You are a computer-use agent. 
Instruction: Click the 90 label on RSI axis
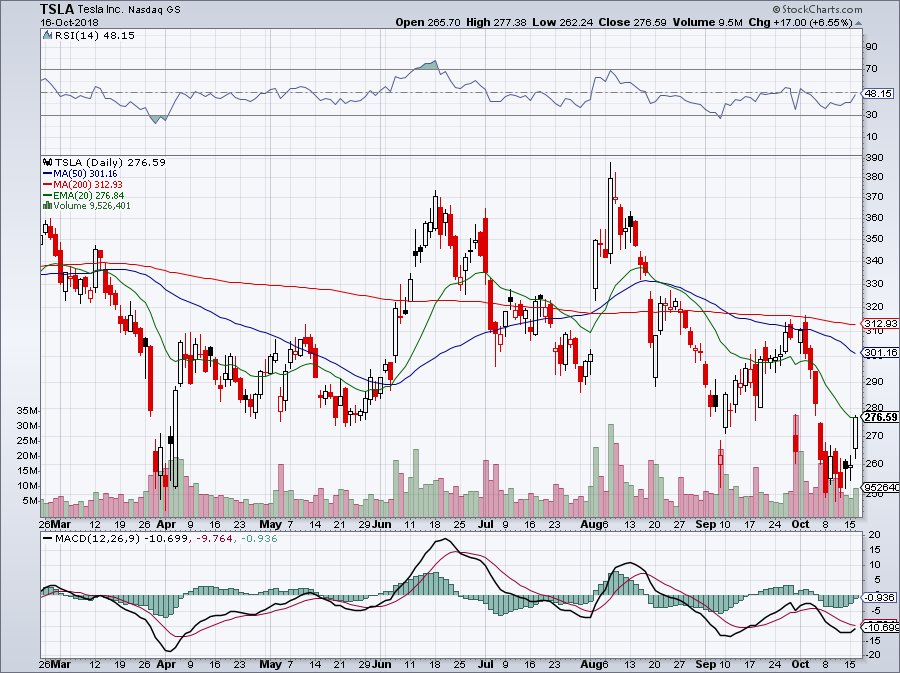tap(871, 46)
